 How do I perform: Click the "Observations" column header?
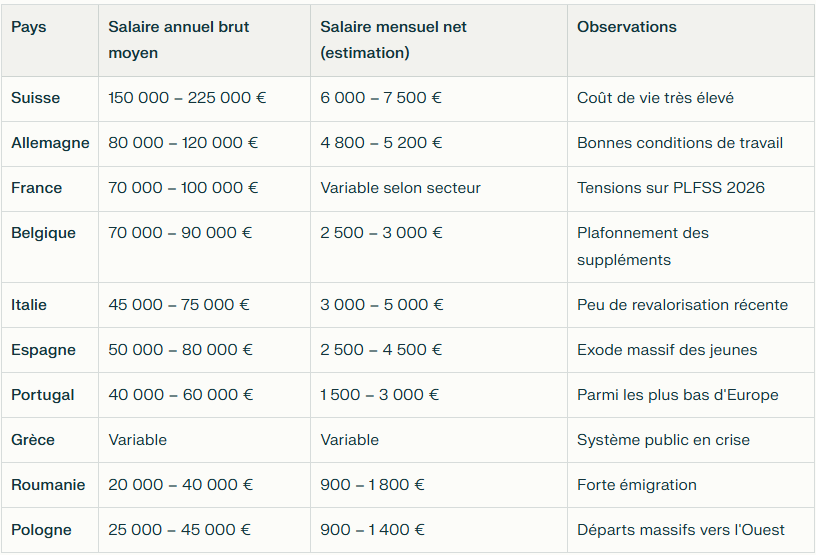click(627, 27)
